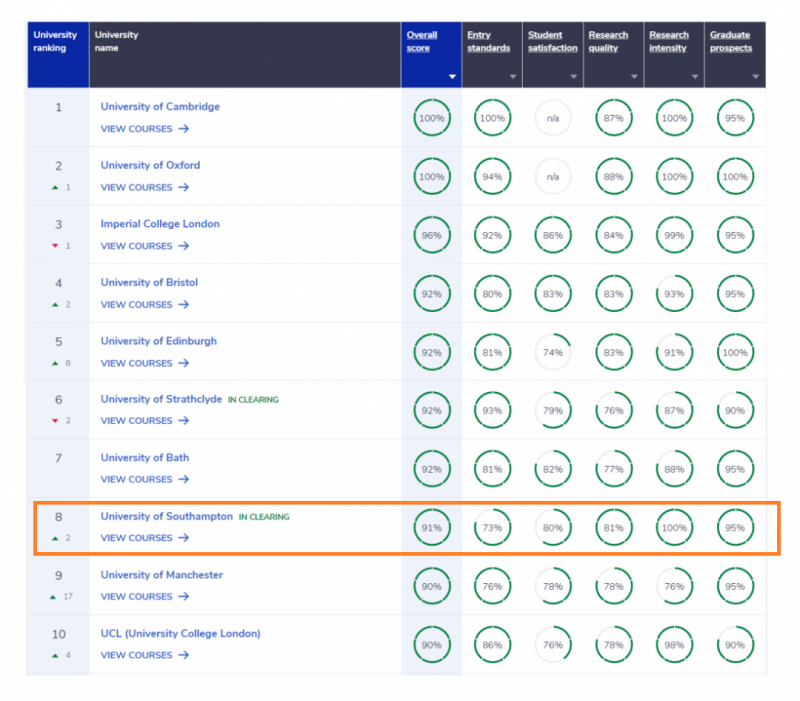Image resolution: width=800 pixels, height=701 pixels.
Task: Sort by Entry standards column
Action: [488, 41]
